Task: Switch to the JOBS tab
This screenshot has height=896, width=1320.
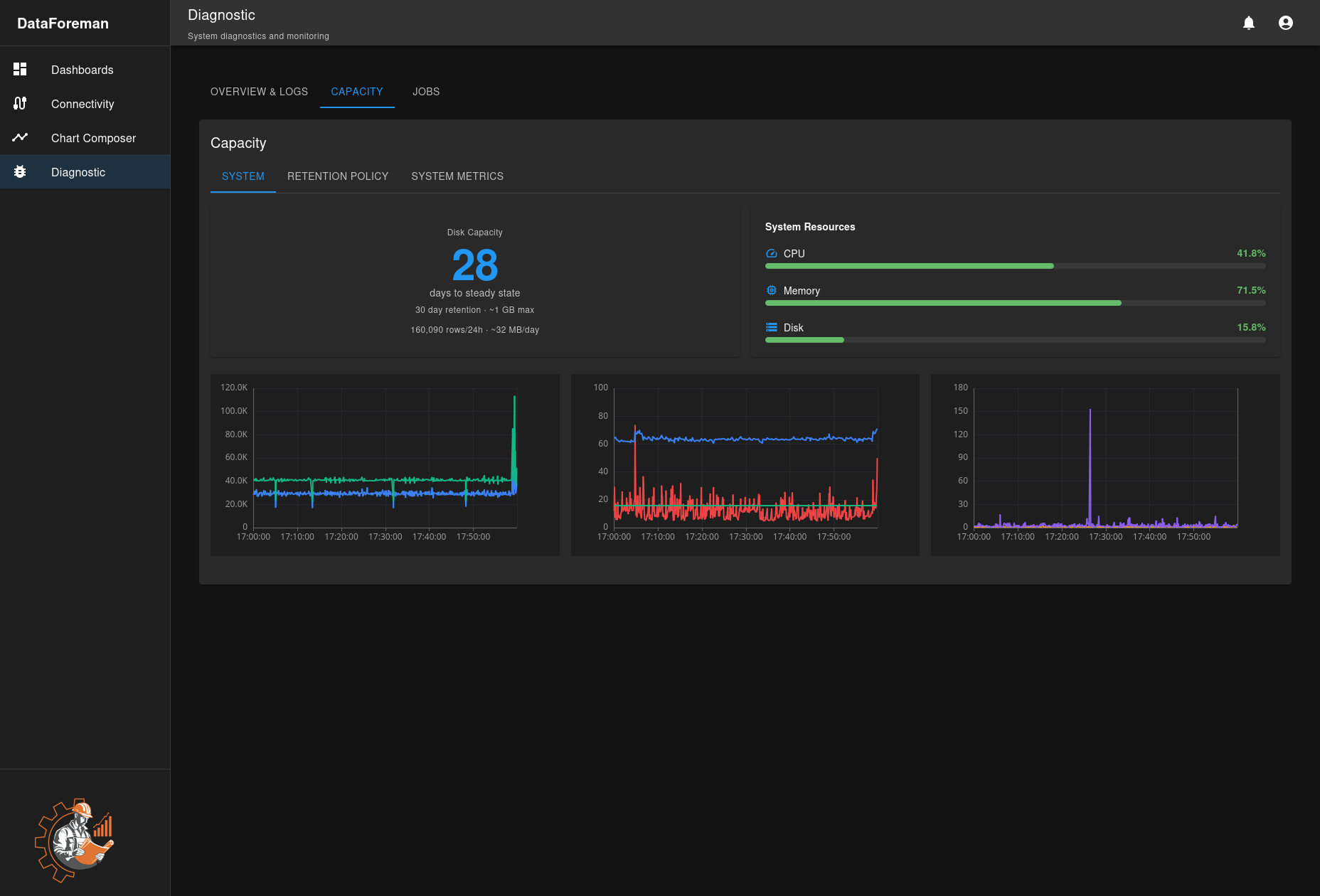Action: [426, 91]
